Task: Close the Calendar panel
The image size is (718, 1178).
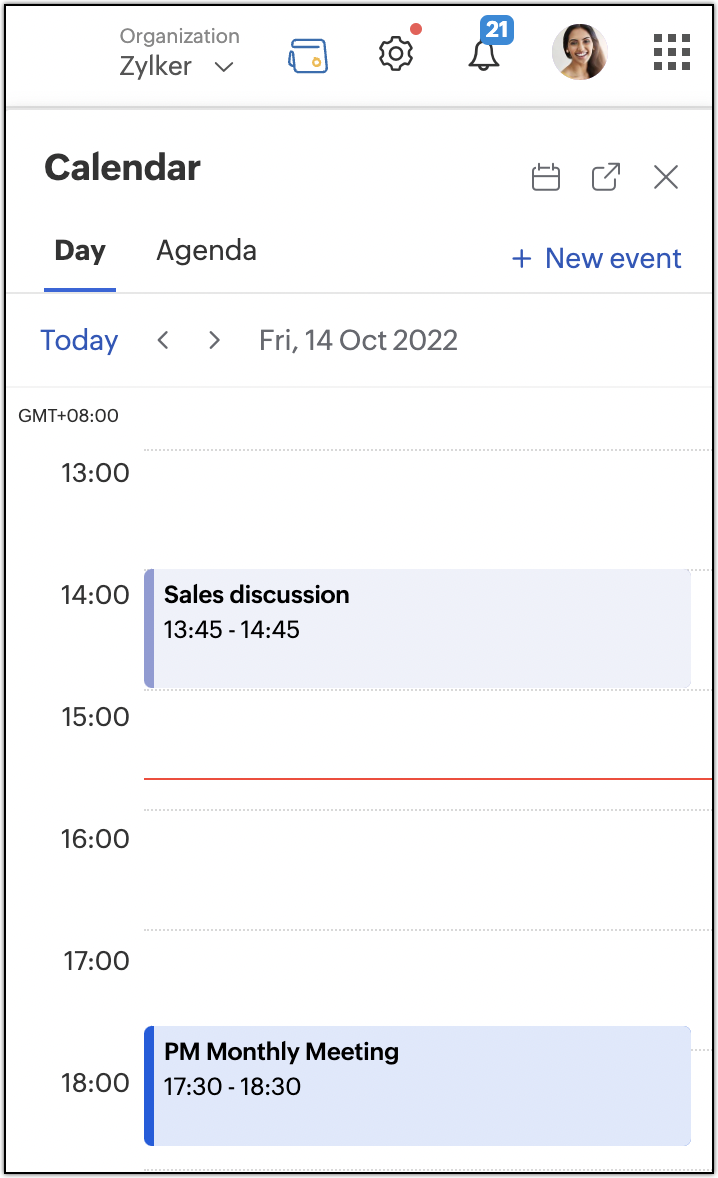Action: tap(666, 178)
